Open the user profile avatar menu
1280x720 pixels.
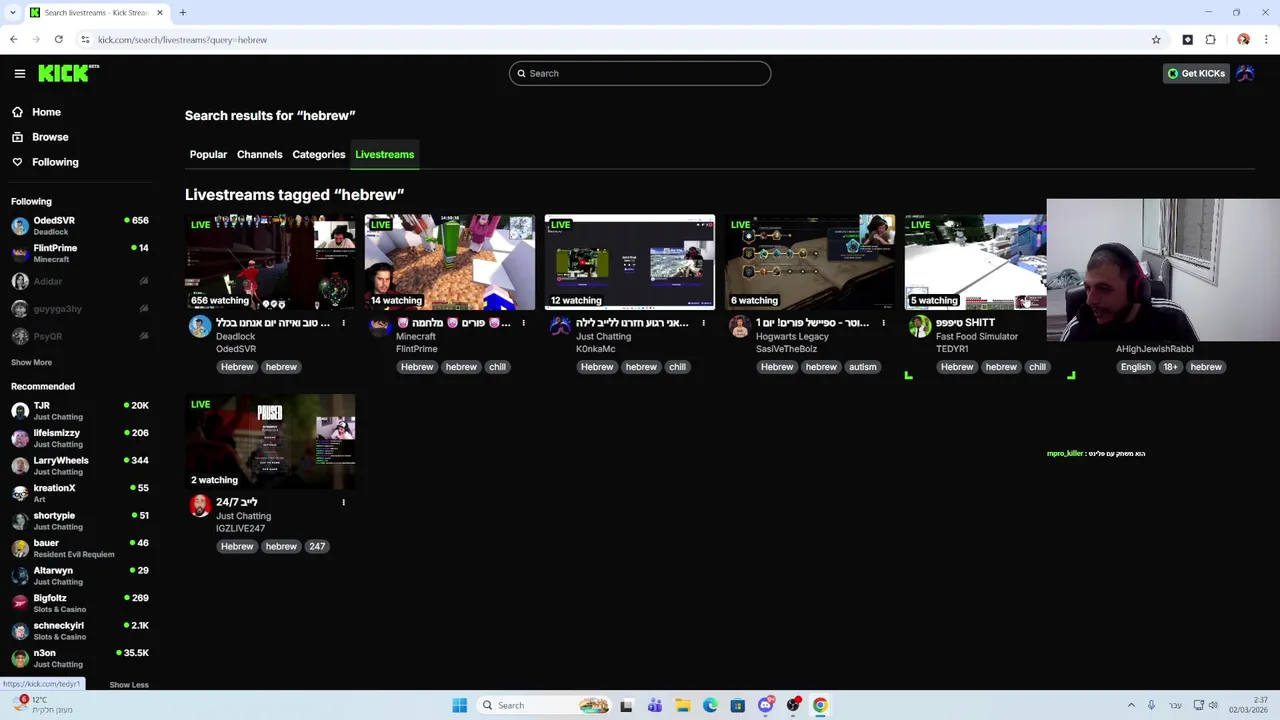pyautogui.click(x=1245, y=73)
